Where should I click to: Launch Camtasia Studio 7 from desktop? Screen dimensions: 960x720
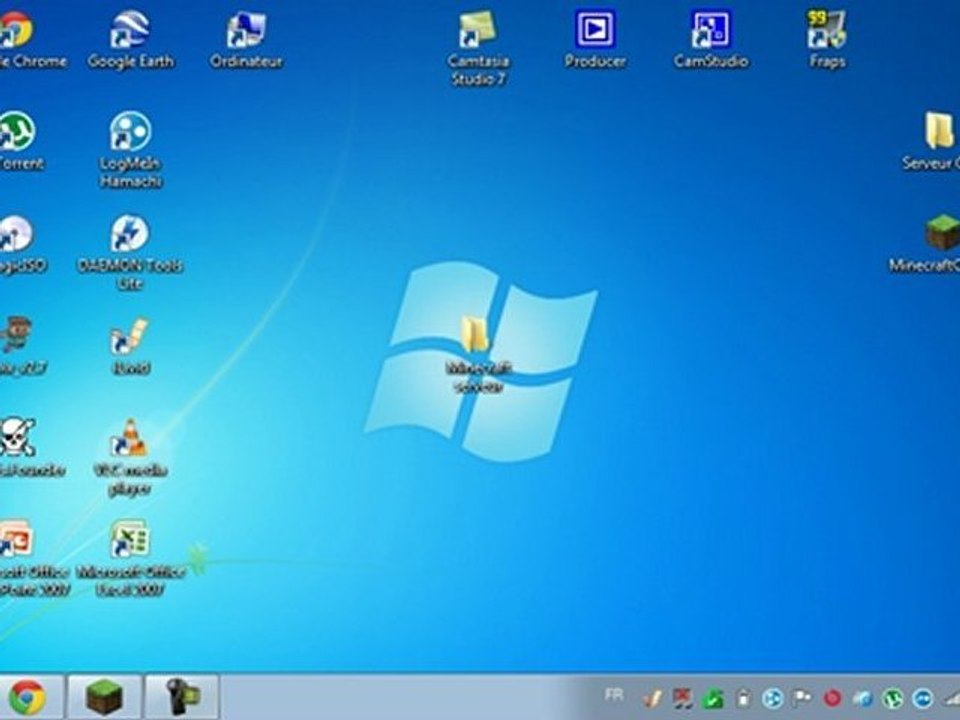(x=478, y=48)
